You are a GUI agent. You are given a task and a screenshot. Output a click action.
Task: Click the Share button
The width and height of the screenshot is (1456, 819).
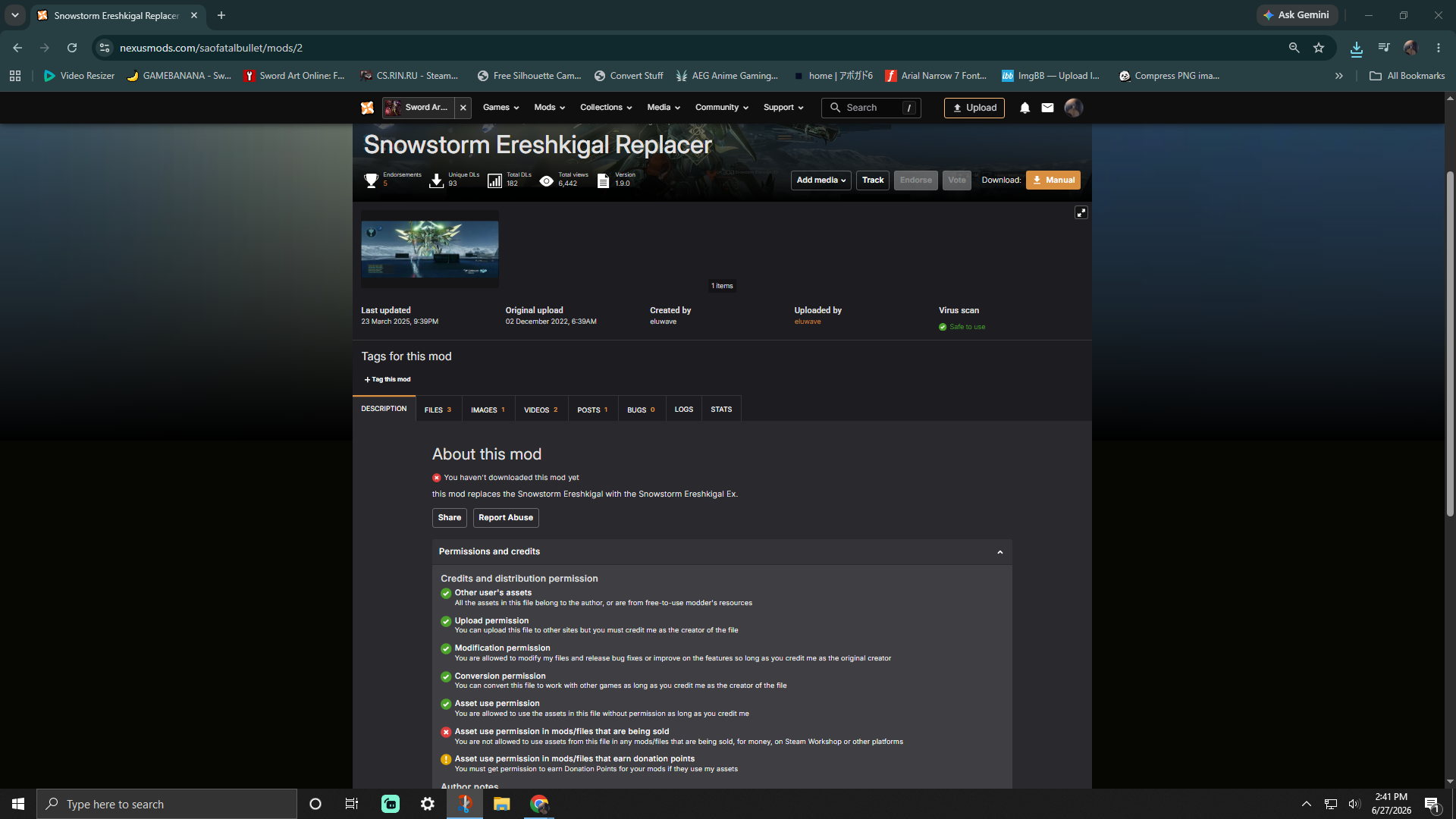450,518
